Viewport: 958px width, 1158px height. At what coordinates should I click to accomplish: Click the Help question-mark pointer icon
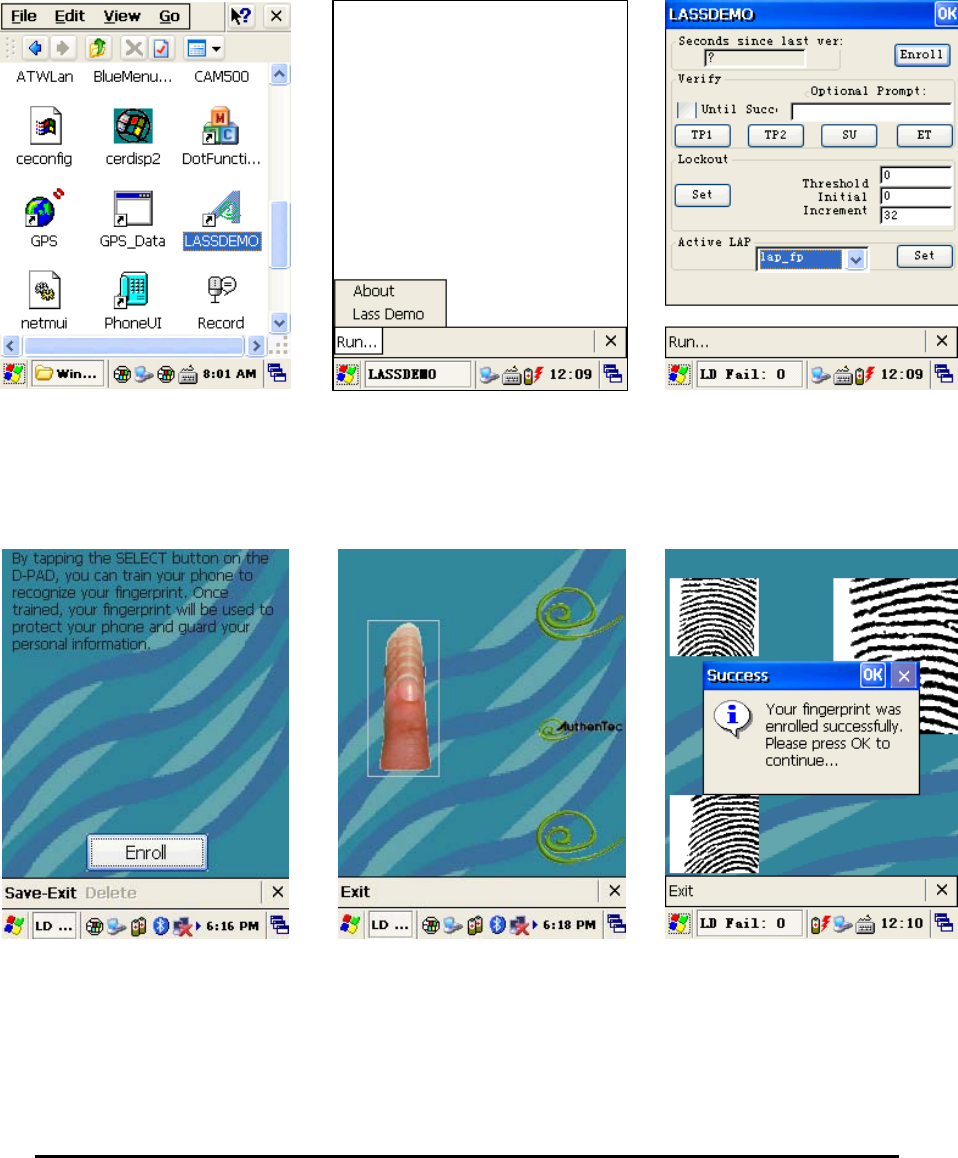(240, 16)
